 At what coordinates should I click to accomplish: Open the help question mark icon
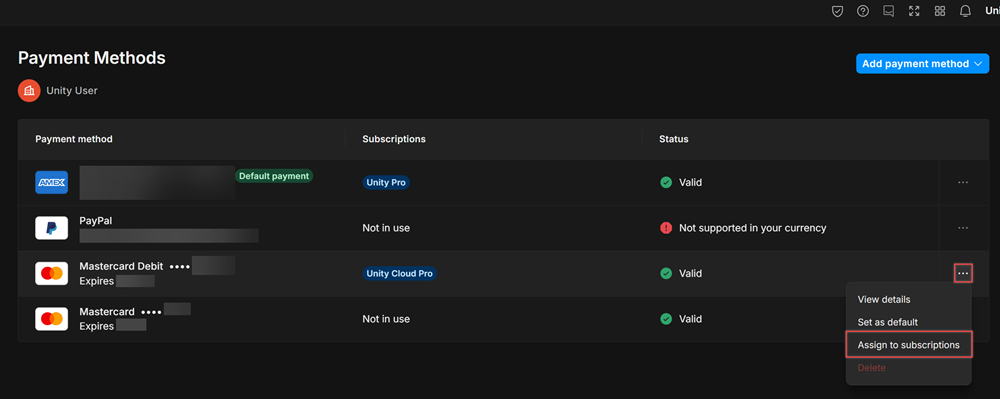point(863,11)
